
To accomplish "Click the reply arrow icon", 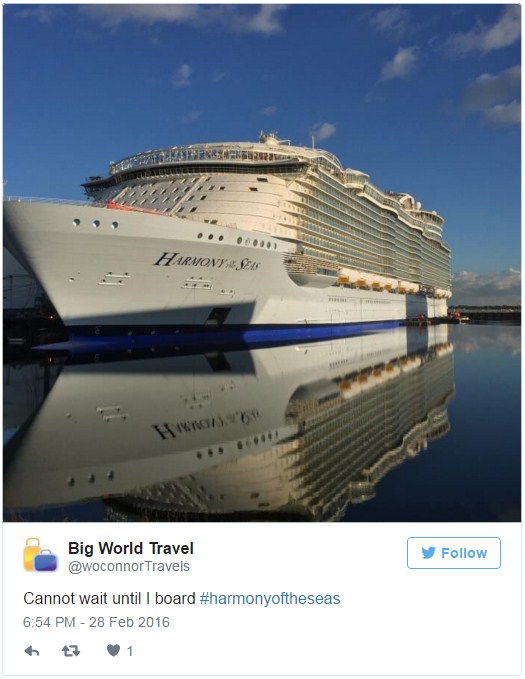I will pos(32,651).
